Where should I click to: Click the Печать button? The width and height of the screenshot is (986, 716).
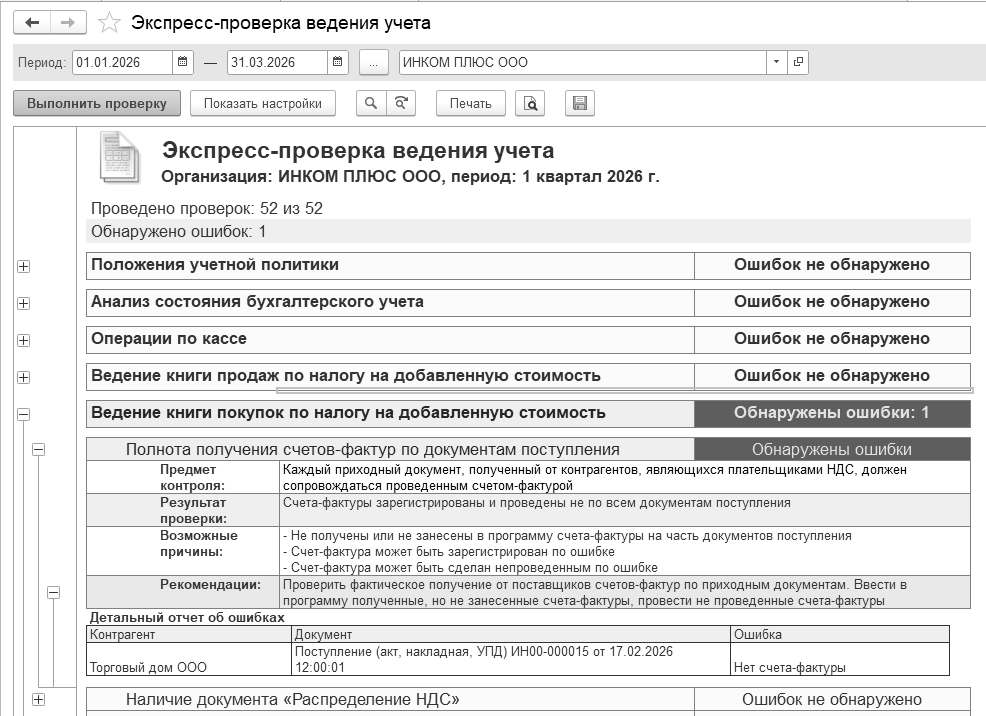470,104
